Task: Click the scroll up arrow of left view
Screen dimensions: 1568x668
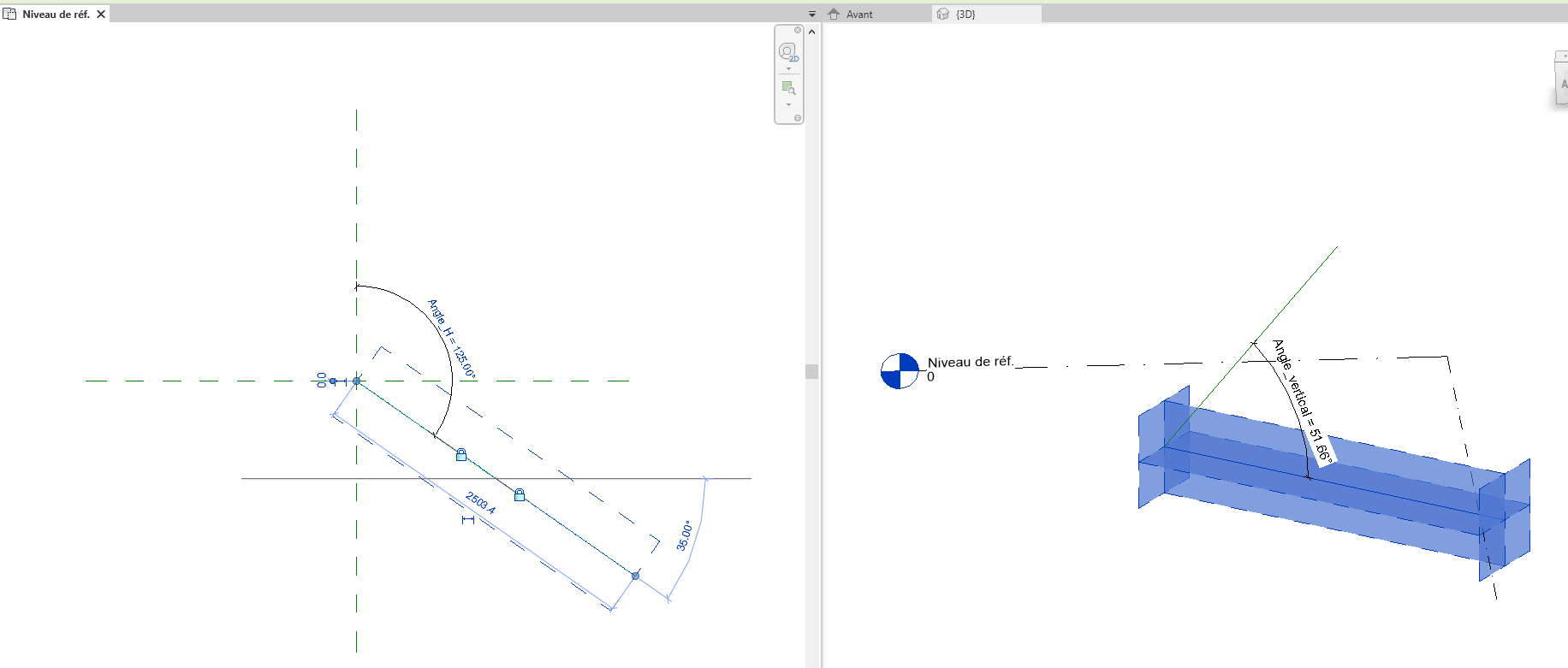Action: point(812,32)
